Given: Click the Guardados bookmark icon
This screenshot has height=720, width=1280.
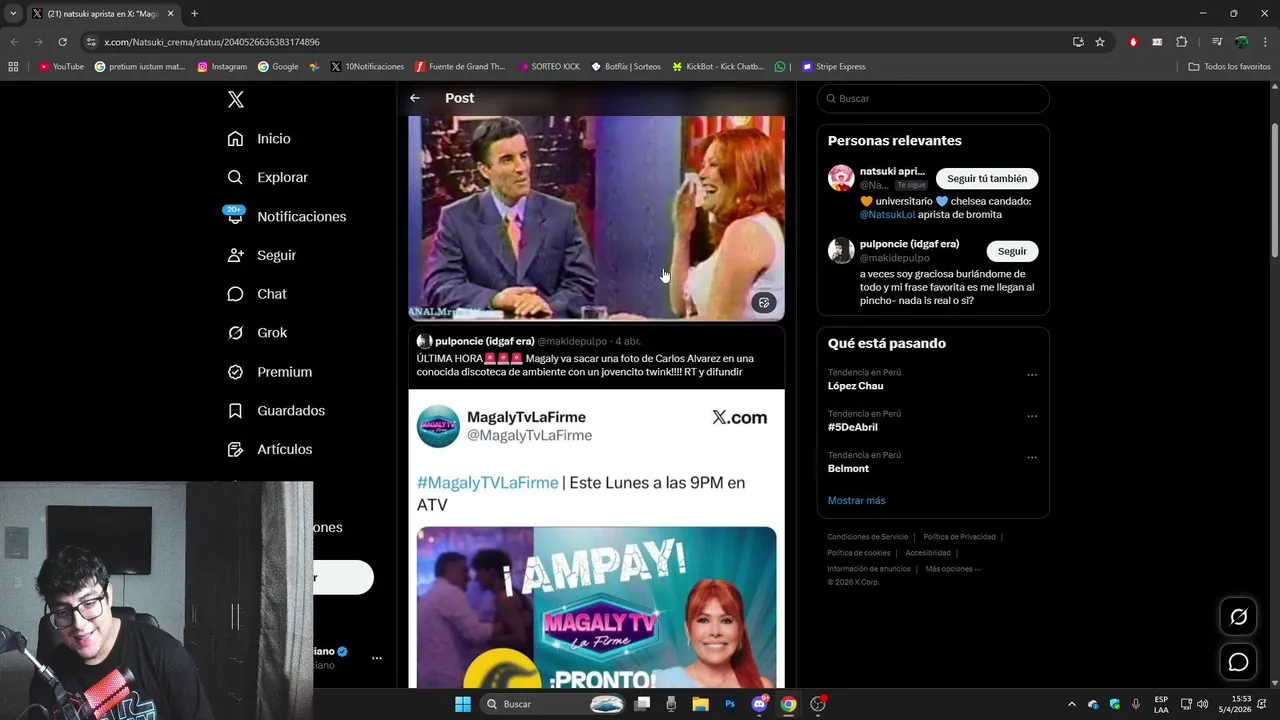Looking at the screenshot, I should click(235, 411).
